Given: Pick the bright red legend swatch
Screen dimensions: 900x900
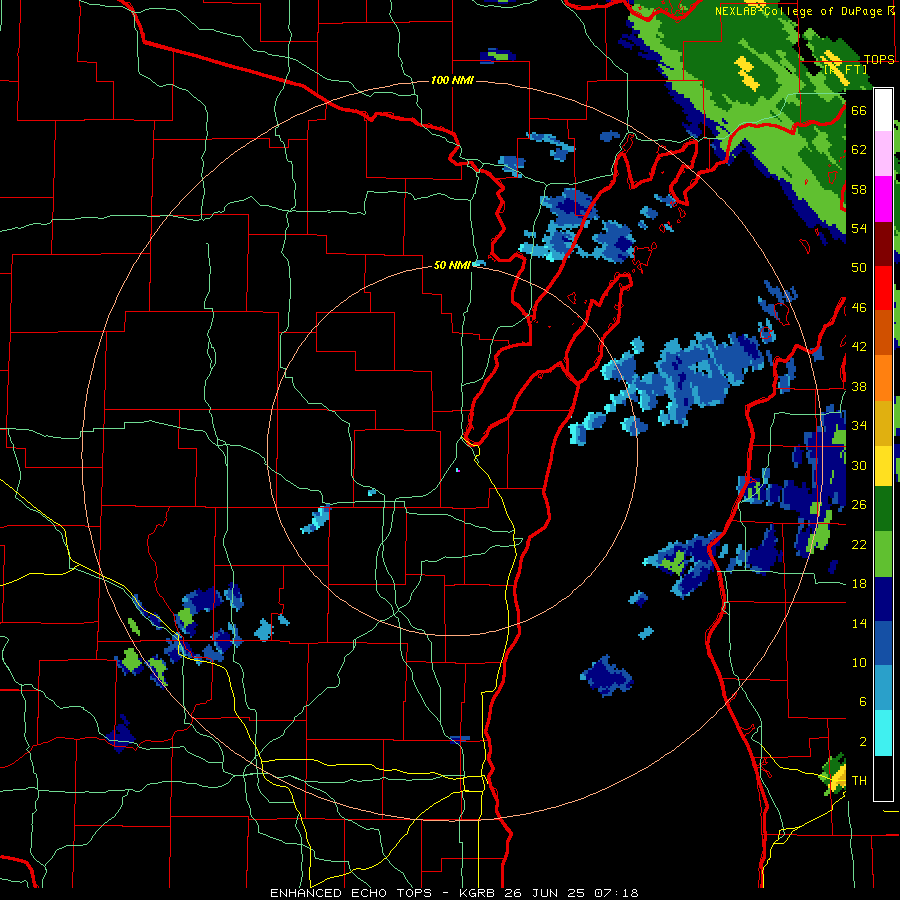Looking at the screenshot, I should pos(883,288).
